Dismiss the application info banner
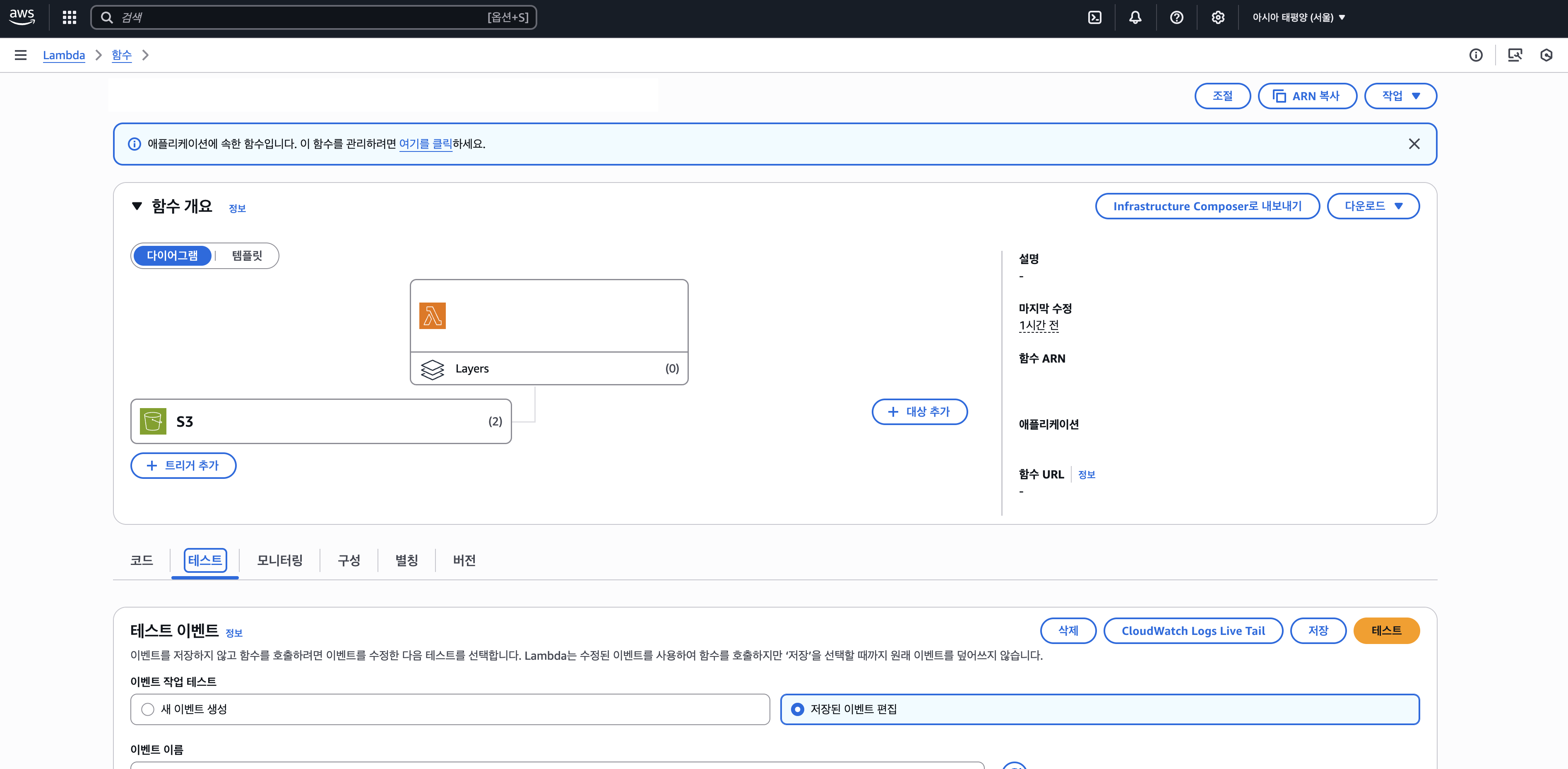The image size is (1568, 769). coord(1414,144)
